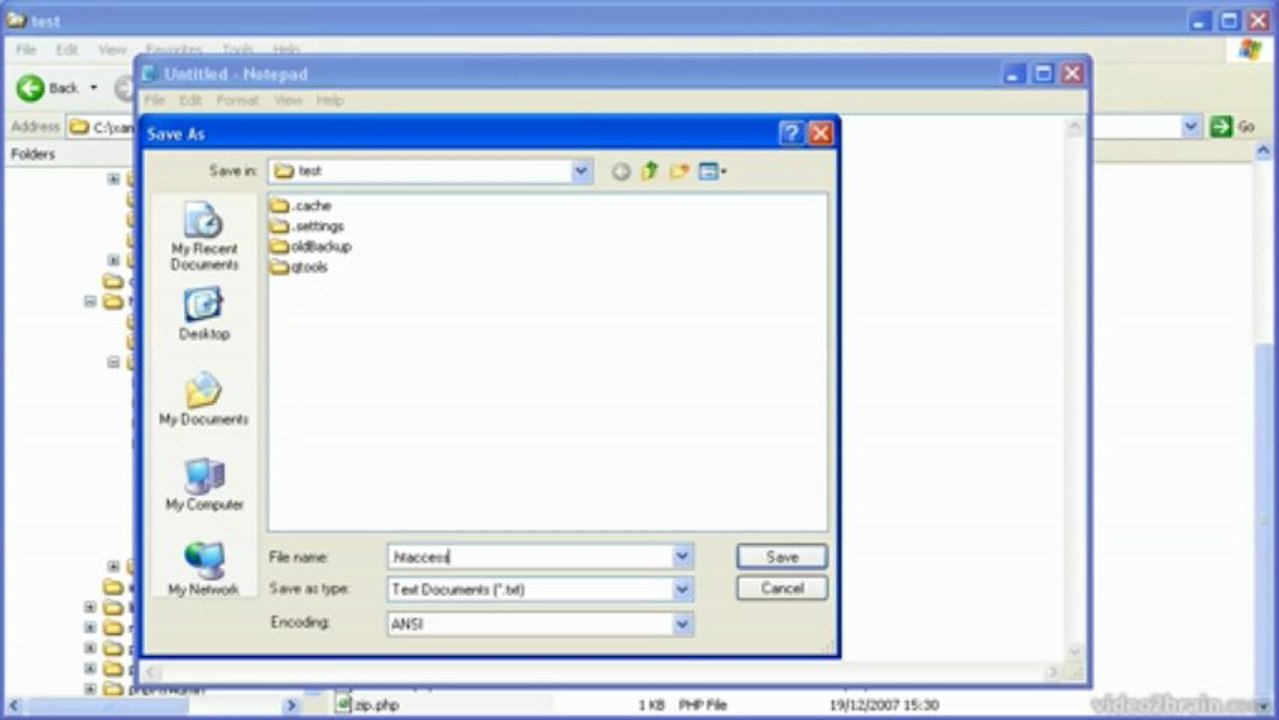Viewport: 1279px width, 720px height.
Task: Open the Encoding dropdown
Action: click(x=683, y=624)
